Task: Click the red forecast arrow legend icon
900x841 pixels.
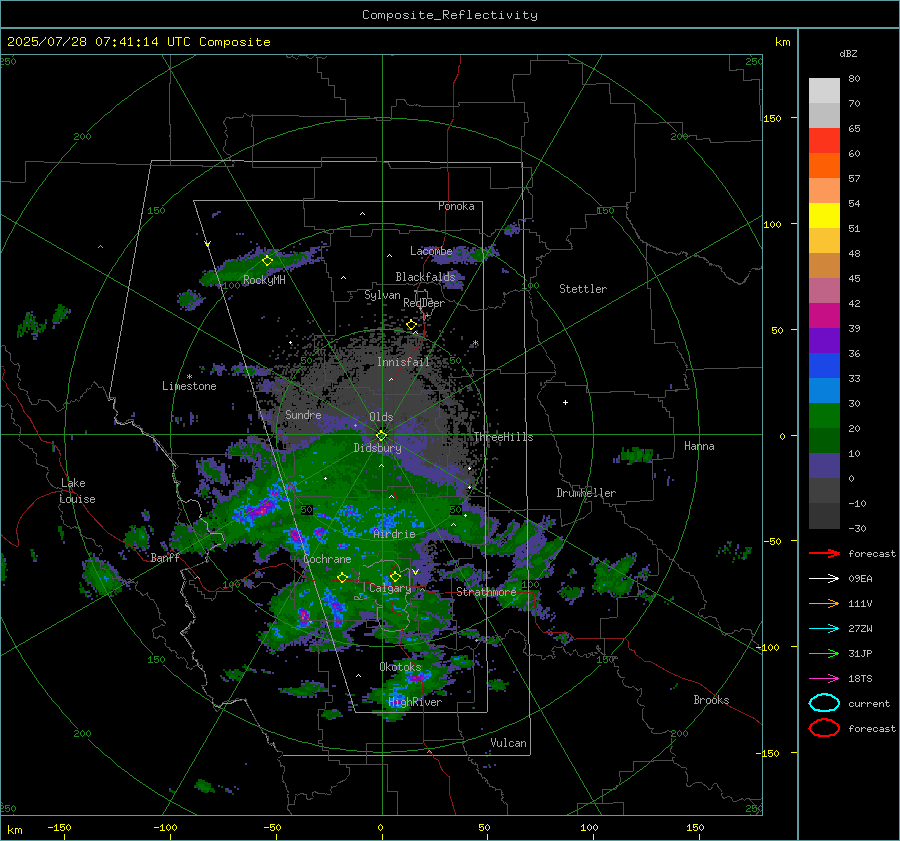Action: [x=824, y=553]
